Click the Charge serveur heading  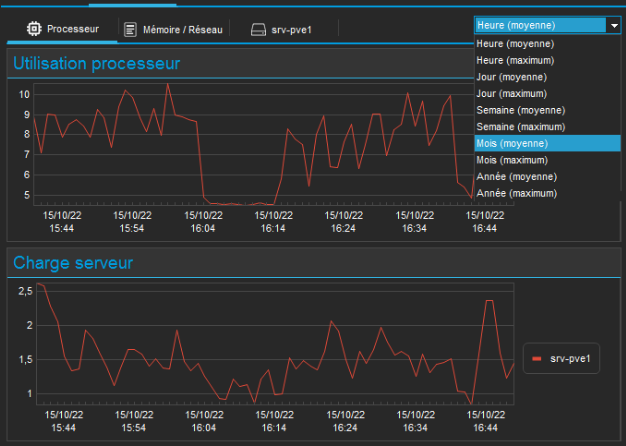coord(73,263)
